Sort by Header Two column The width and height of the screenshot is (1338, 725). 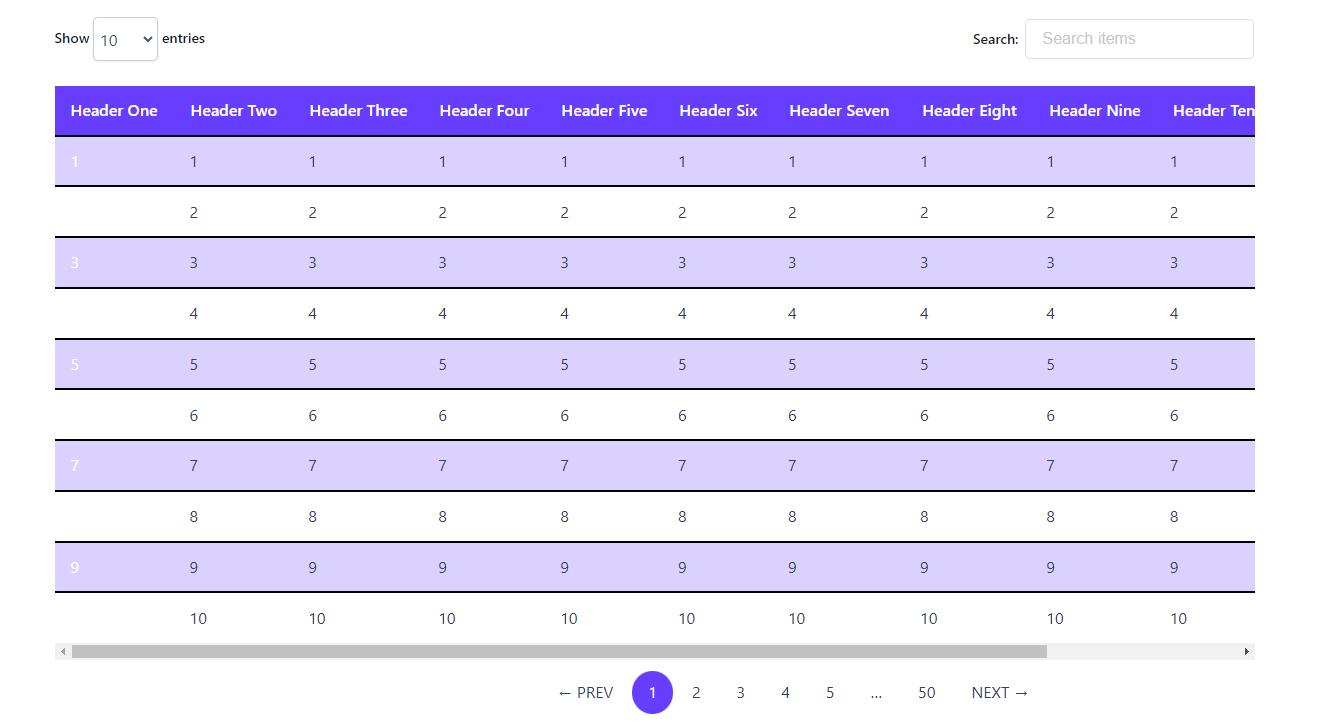(233, 111)
